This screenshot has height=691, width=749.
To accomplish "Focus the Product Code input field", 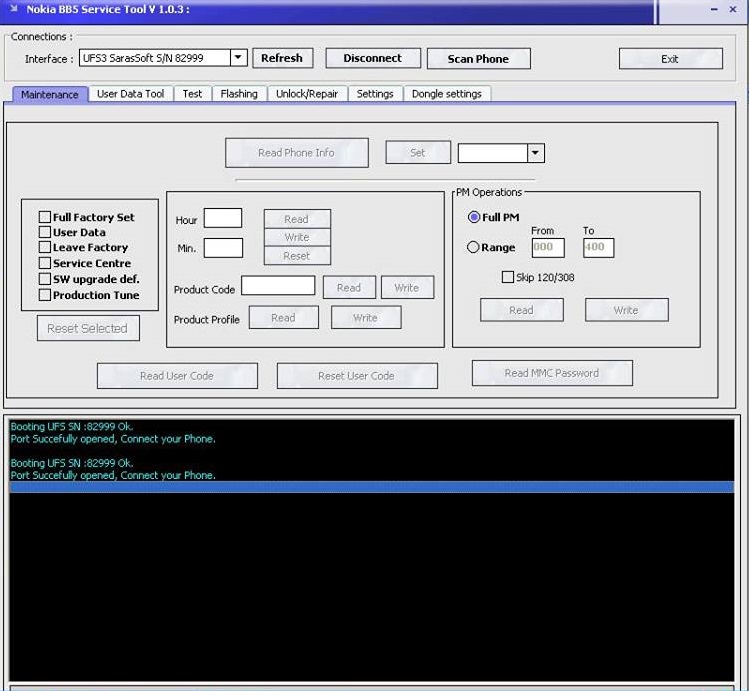I will click(278, 286).
